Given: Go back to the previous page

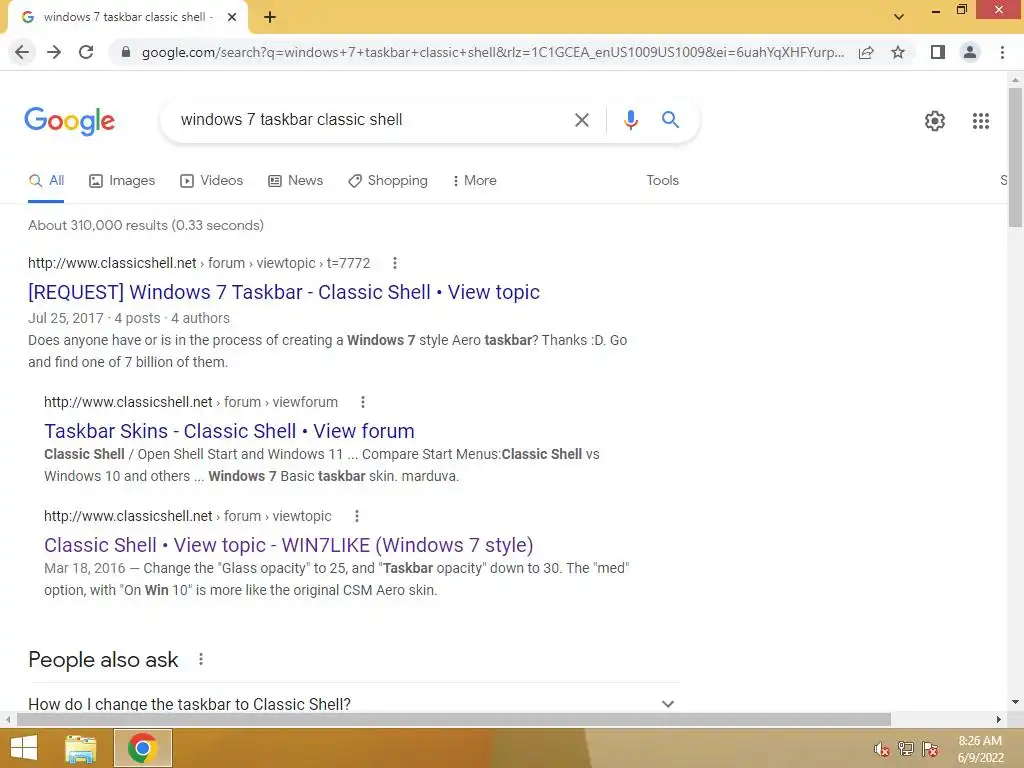Looking at the screenshot, I should 22,52.
